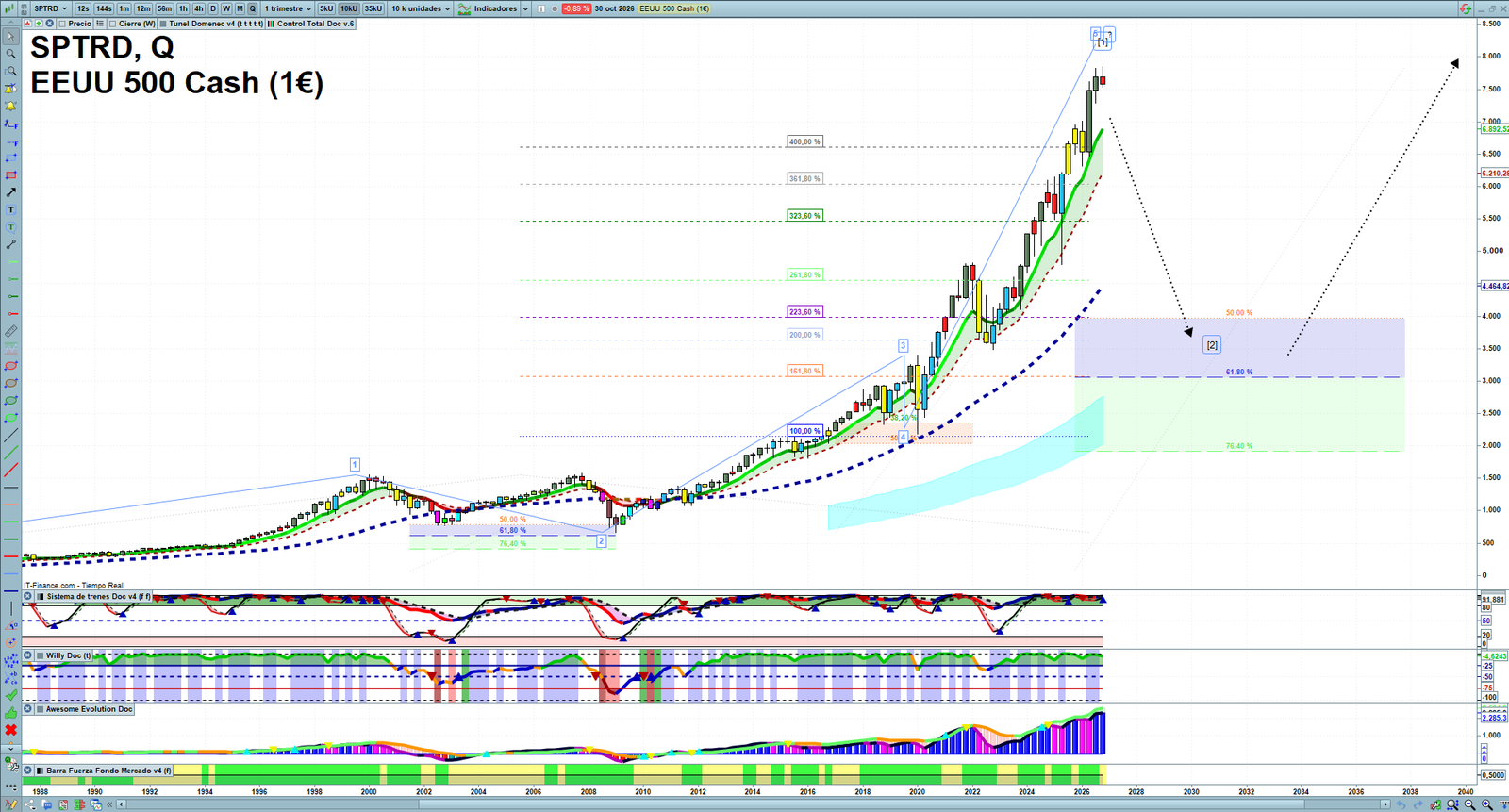
Task: Close the Awesome Evolution Doc panel
Action: 28,709
